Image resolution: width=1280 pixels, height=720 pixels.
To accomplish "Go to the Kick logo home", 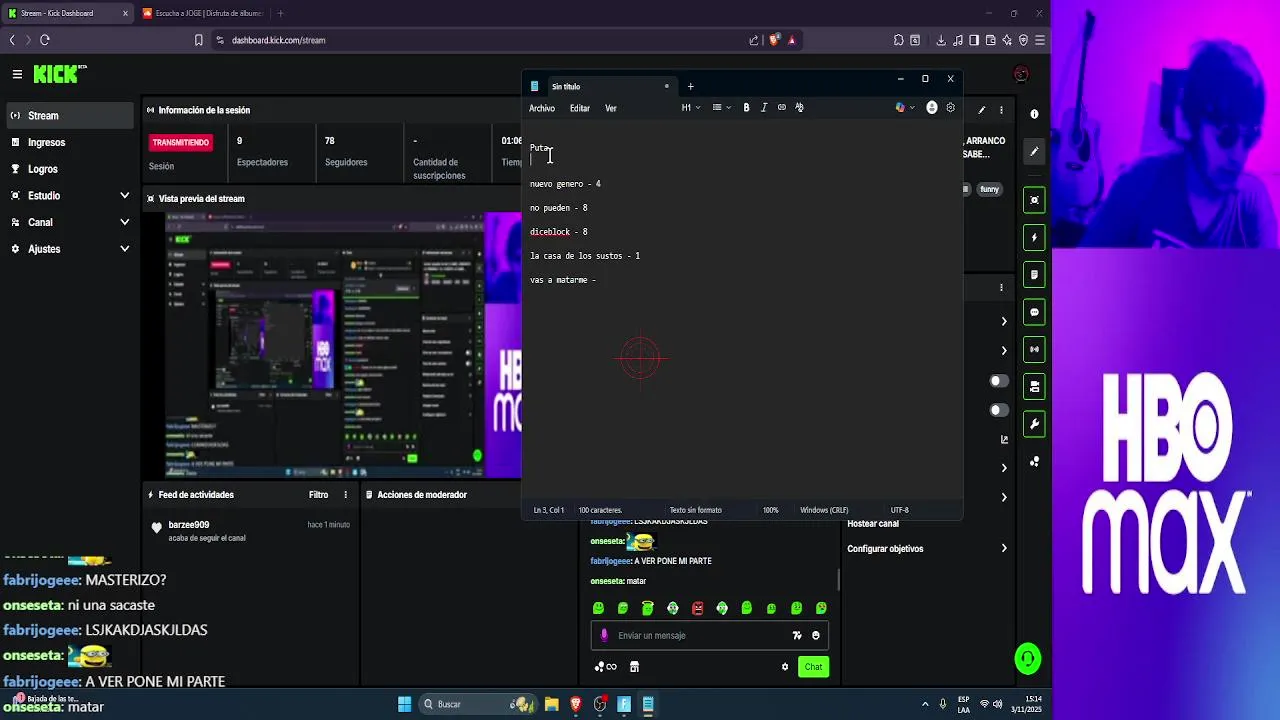I will click(x=60, y=74).
